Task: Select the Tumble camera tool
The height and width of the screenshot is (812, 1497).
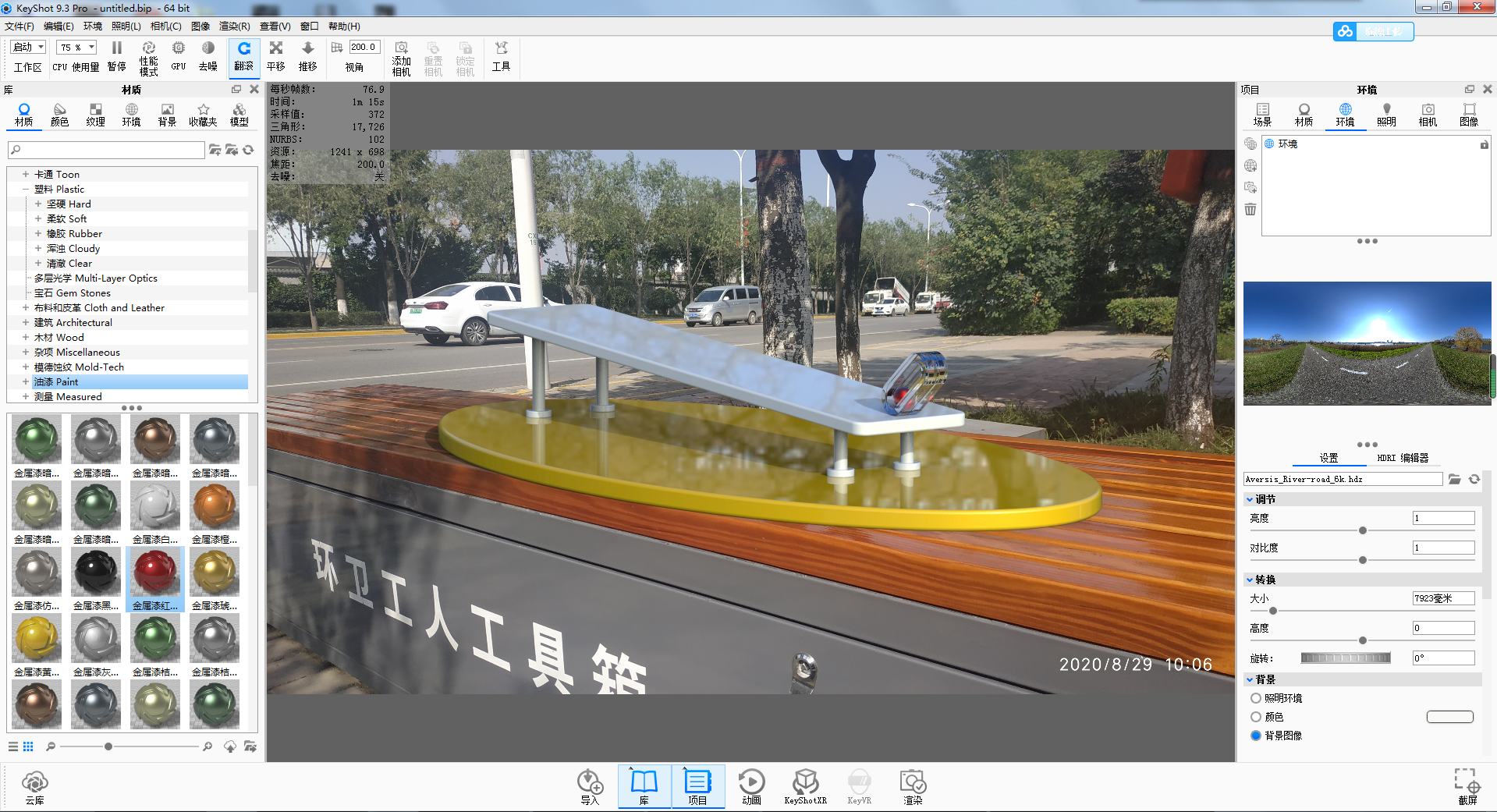Action: pos(244,57)
